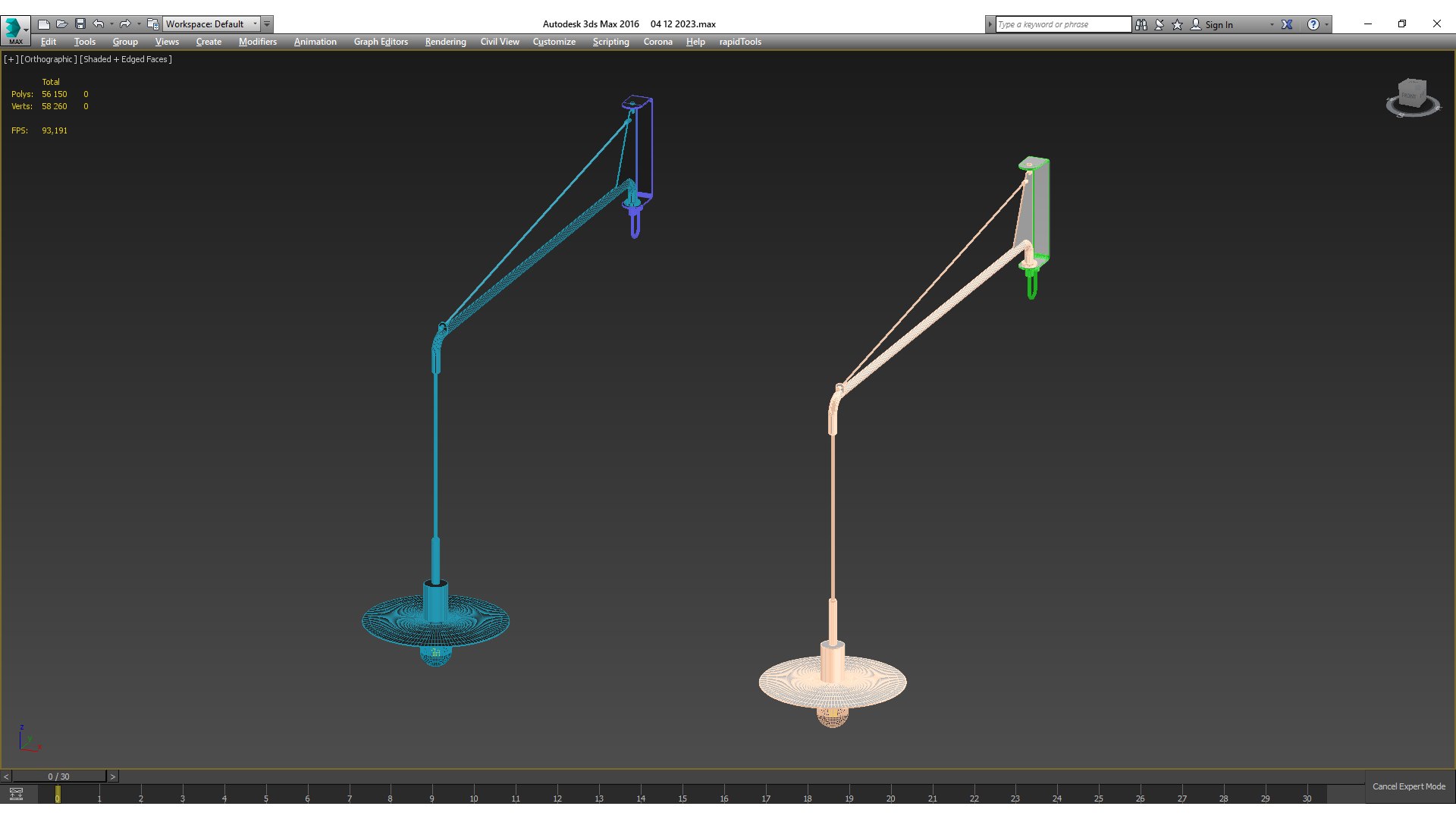Open the MAX application menu button
The width and height of the screenshot is (1456, 819).
click(15, 29)
